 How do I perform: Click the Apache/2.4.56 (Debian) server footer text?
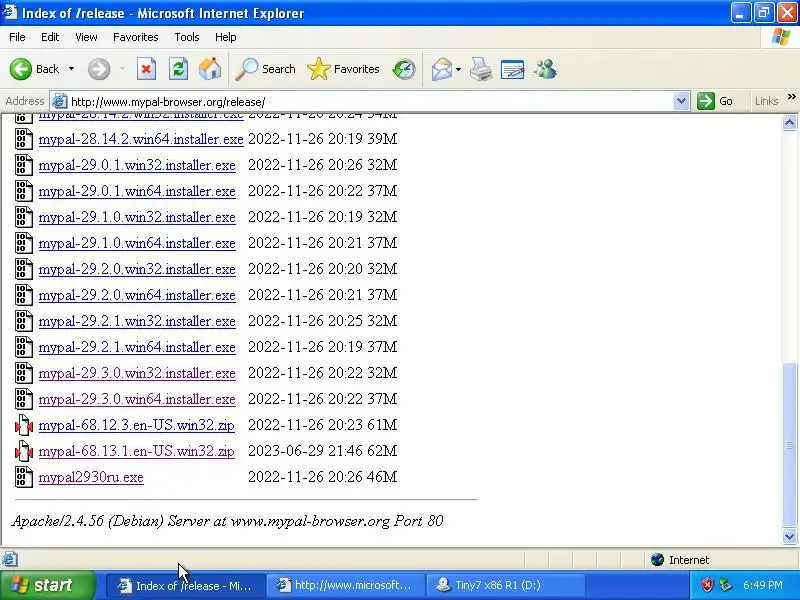pos(227,521)
